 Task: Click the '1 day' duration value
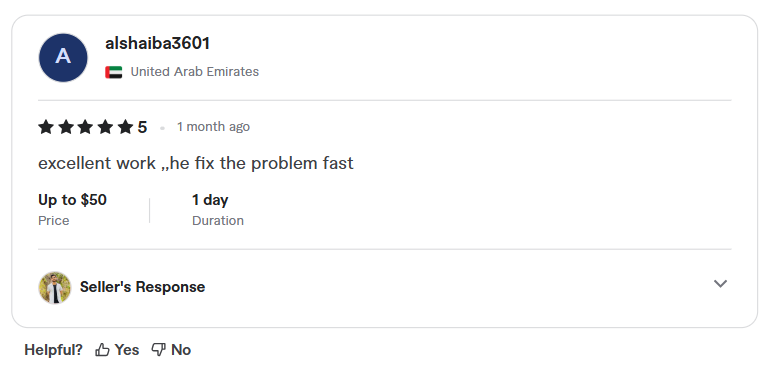pyautogui.click(x=210, y=200)
